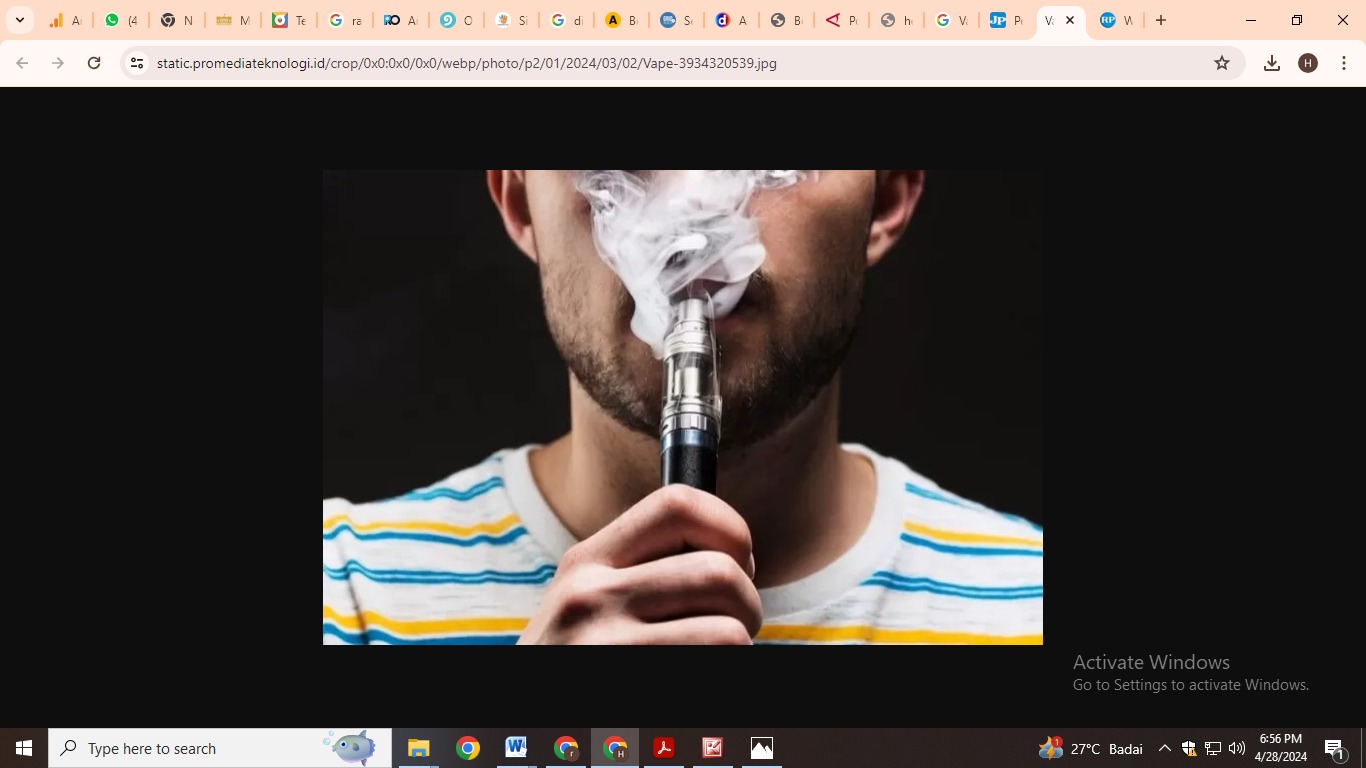The height and width of the screenshot is (768, 1366).
Task: Open the Chrome profile 'H' avatar
Action: tap(1308, 63)
